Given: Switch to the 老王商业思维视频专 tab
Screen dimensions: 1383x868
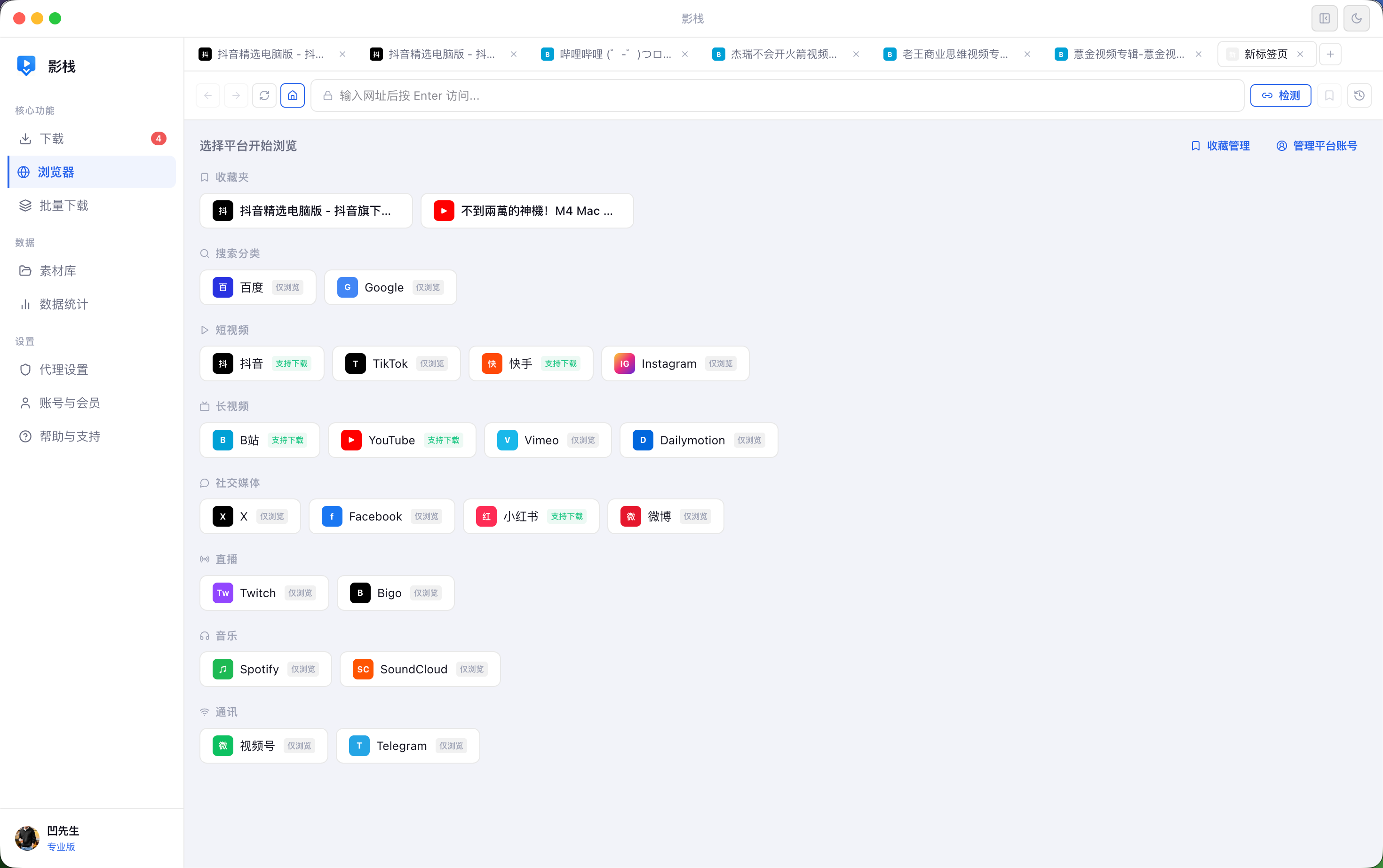Looking at the screenshot, I should tap(957, 54).
